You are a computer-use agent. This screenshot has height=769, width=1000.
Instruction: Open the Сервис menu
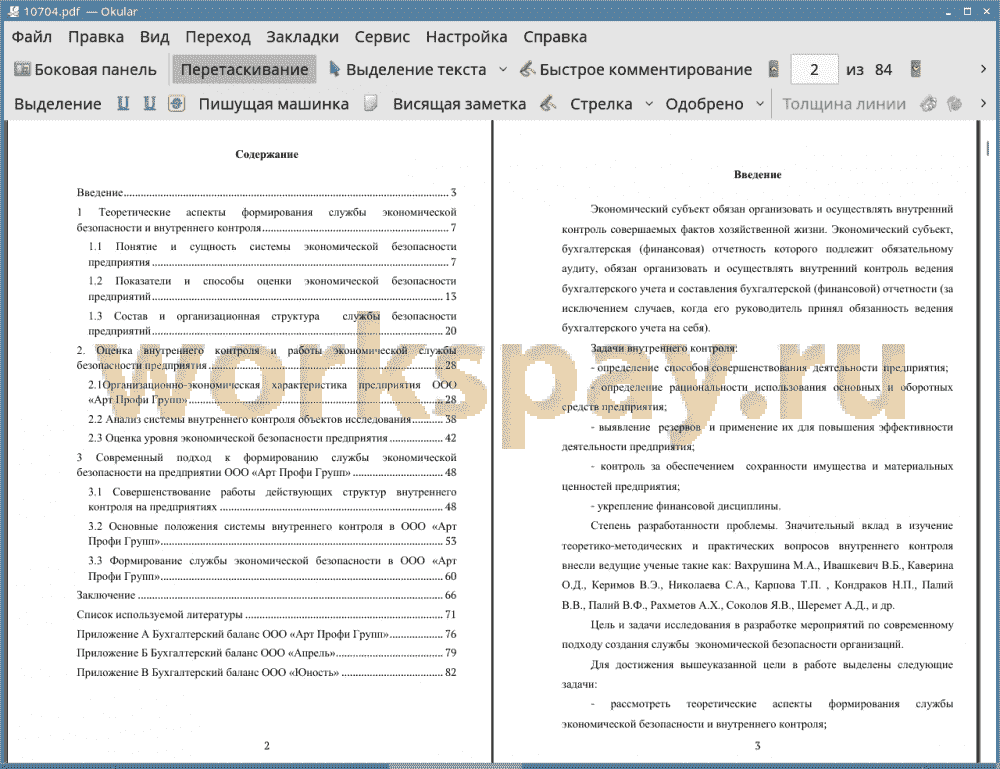coord(382,37)
